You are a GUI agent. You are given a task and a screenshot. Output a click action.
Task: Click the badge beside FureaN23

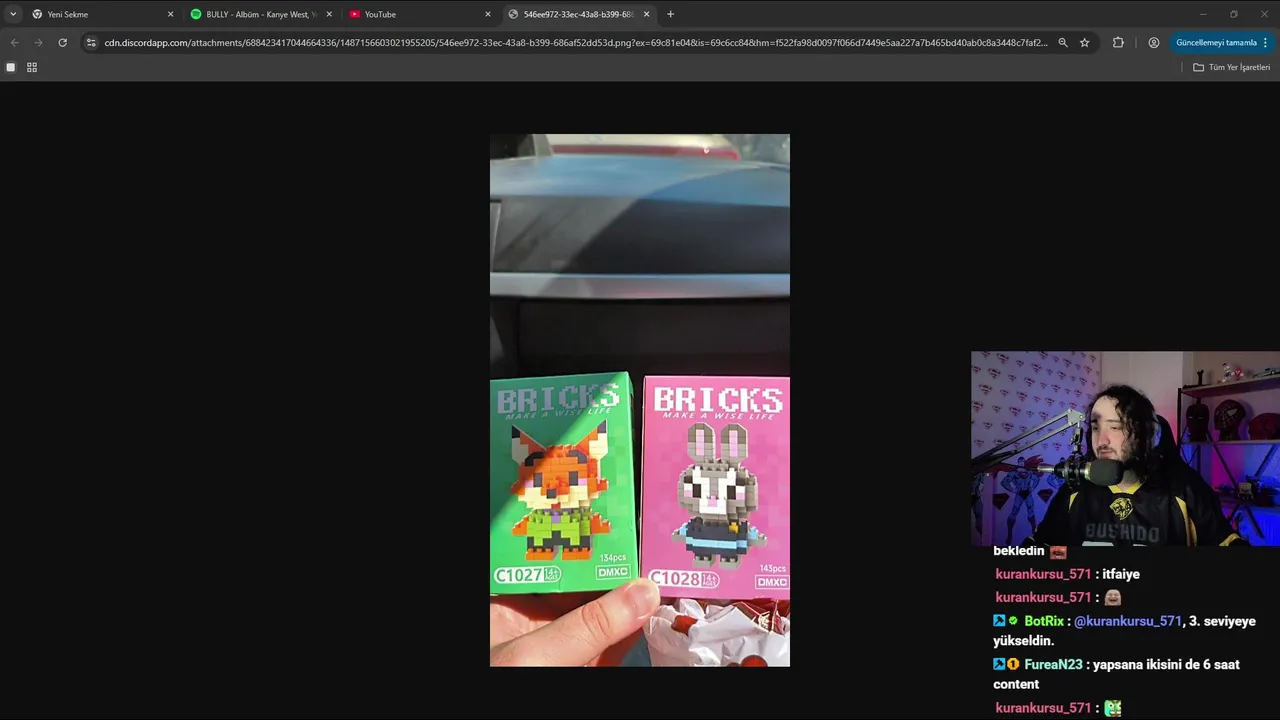tap(1013, 664)
